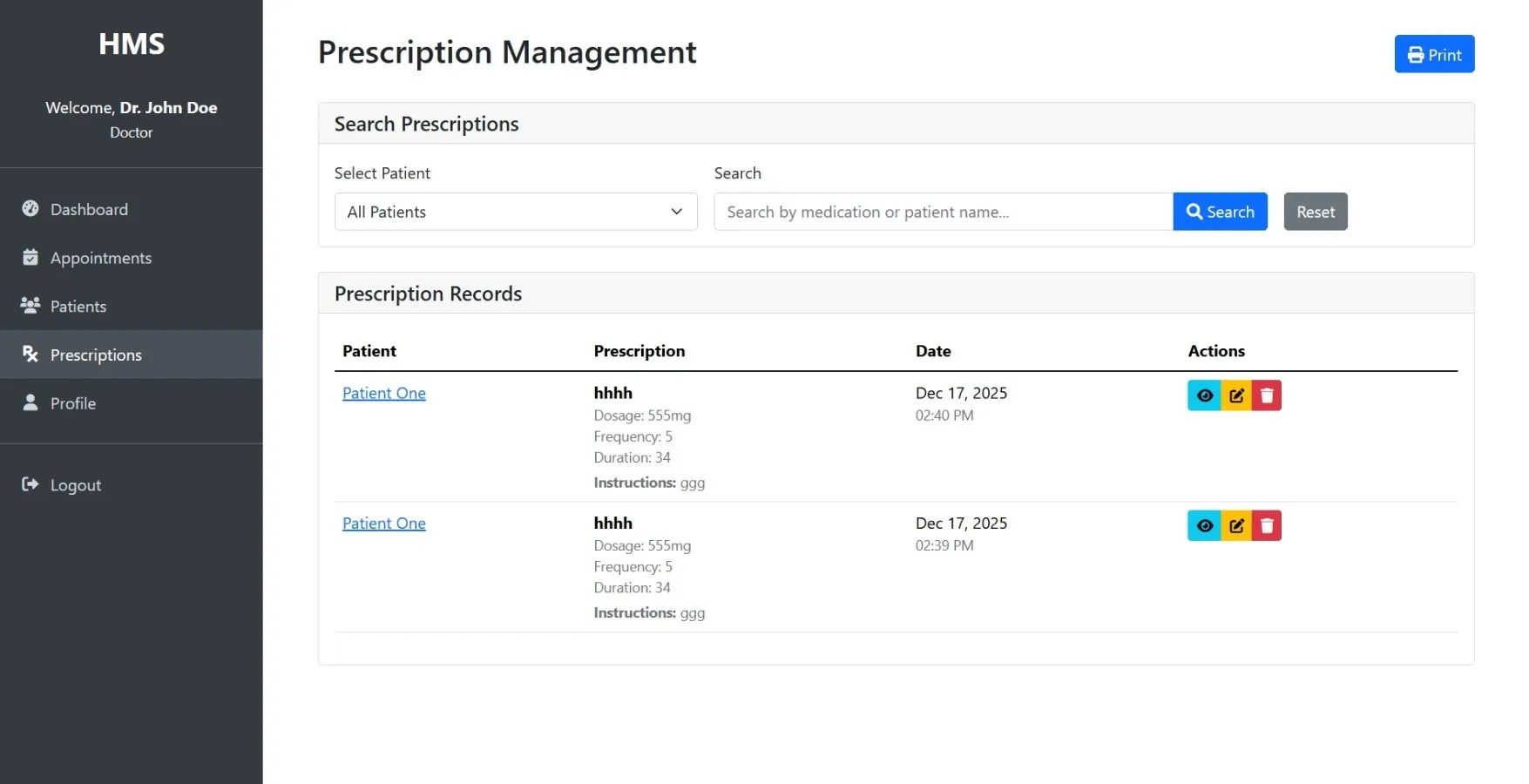This screenshot has width=1529, height=784.
Task: Click the medication search input field
Action: 943,212
